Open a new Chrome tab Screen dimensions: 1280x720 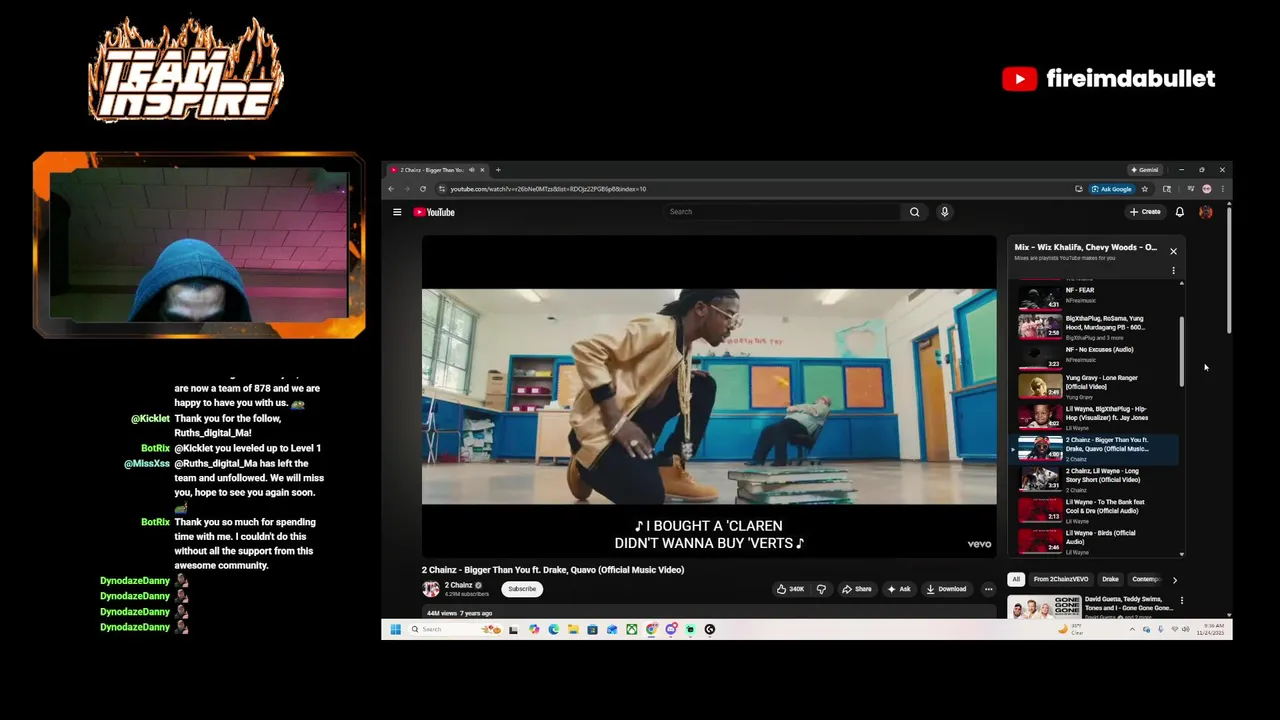[498, 170]
